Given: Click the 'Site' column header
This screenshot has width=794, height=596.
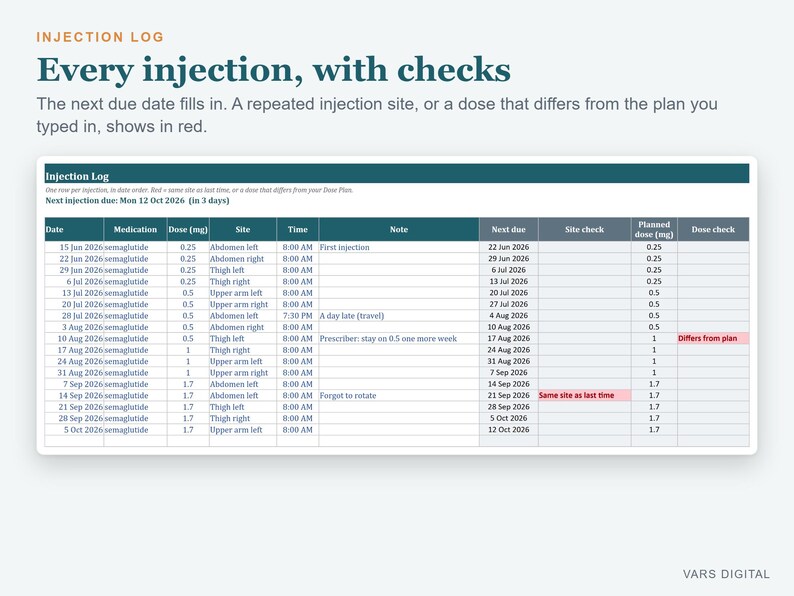Looking at the screenshot, I should 243,229.
